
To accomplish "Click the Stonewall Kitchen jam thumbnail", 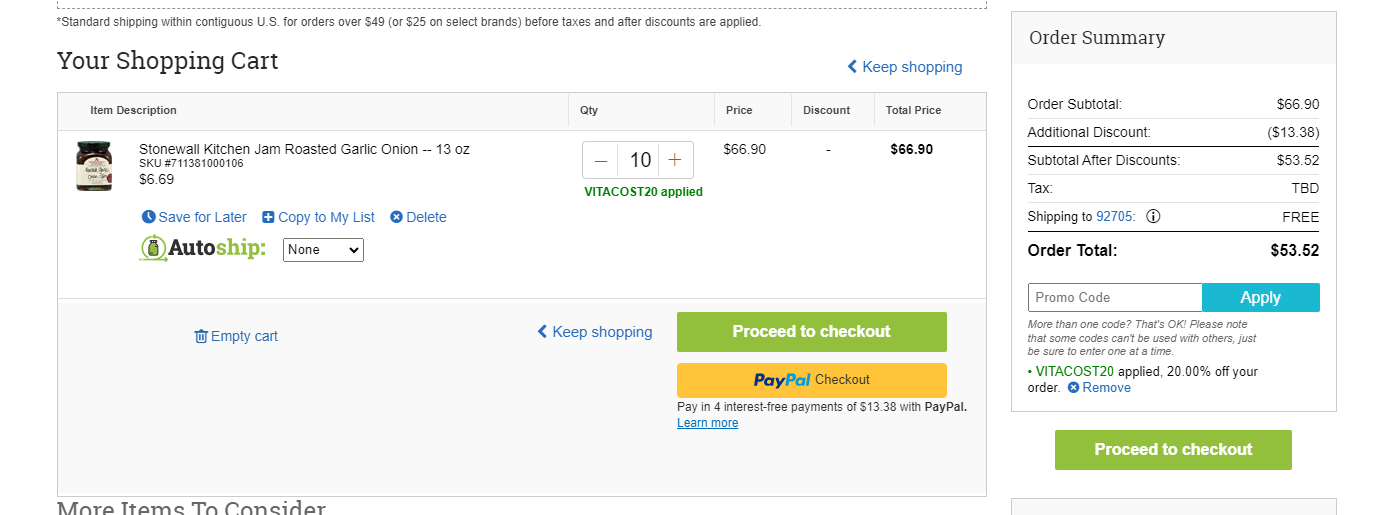I will (x=94, y=166).
